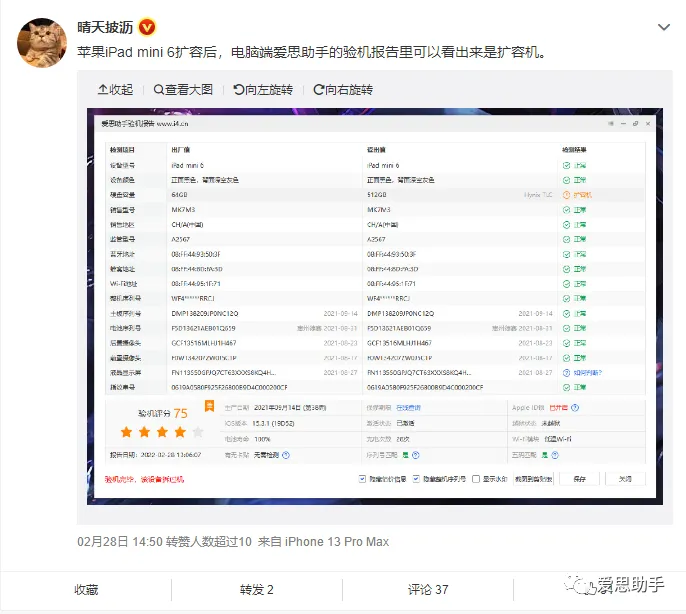Collapse the image with 收起
Image resolution: width=686 pixels, height=614 pixels.
coord(116,90)
